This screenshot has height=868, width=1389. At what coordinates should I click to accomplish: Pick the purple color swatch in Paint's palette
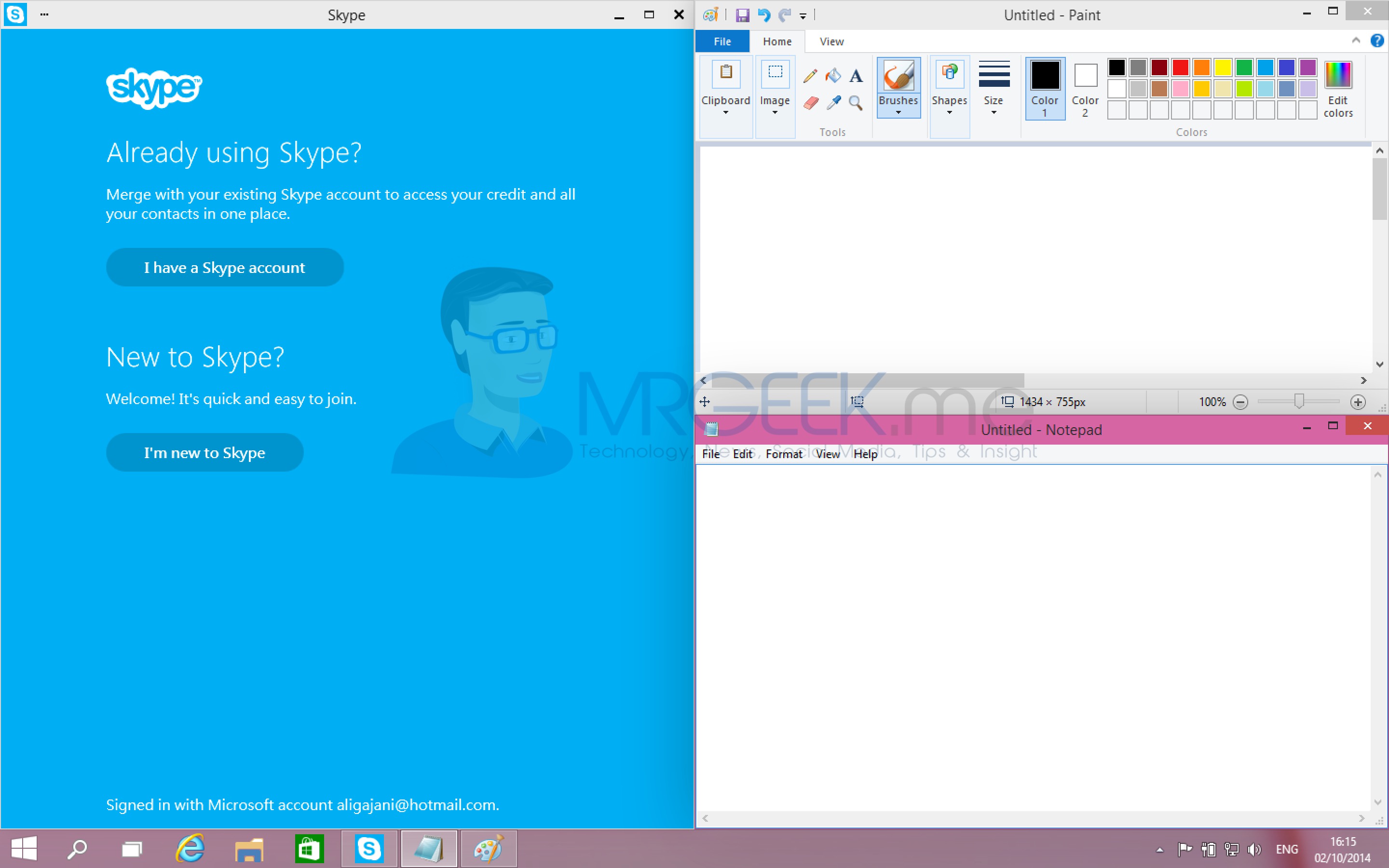[1308, 68]
